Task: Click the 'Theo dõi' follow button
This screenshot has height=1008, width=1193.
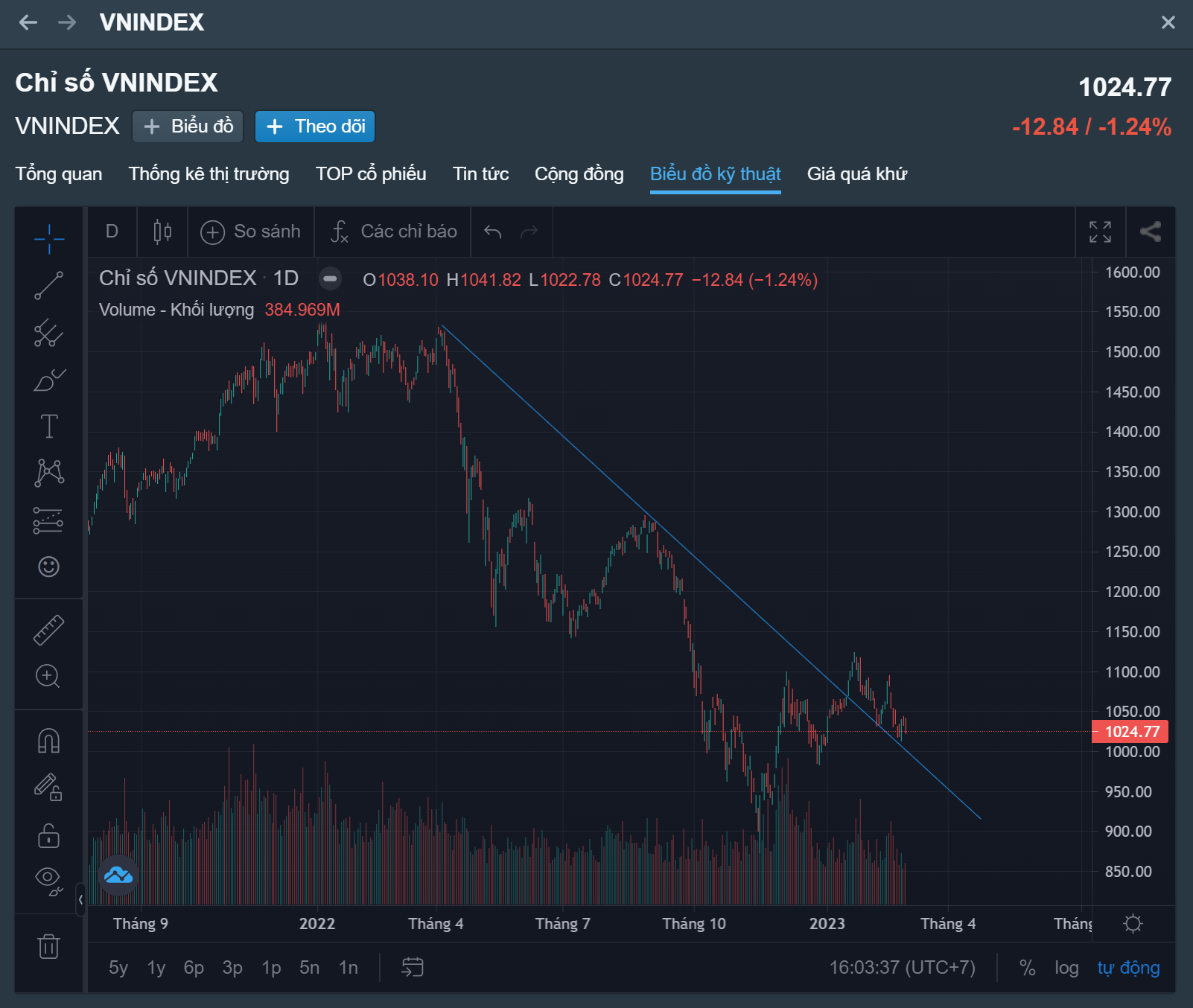Action: (315, 127)
